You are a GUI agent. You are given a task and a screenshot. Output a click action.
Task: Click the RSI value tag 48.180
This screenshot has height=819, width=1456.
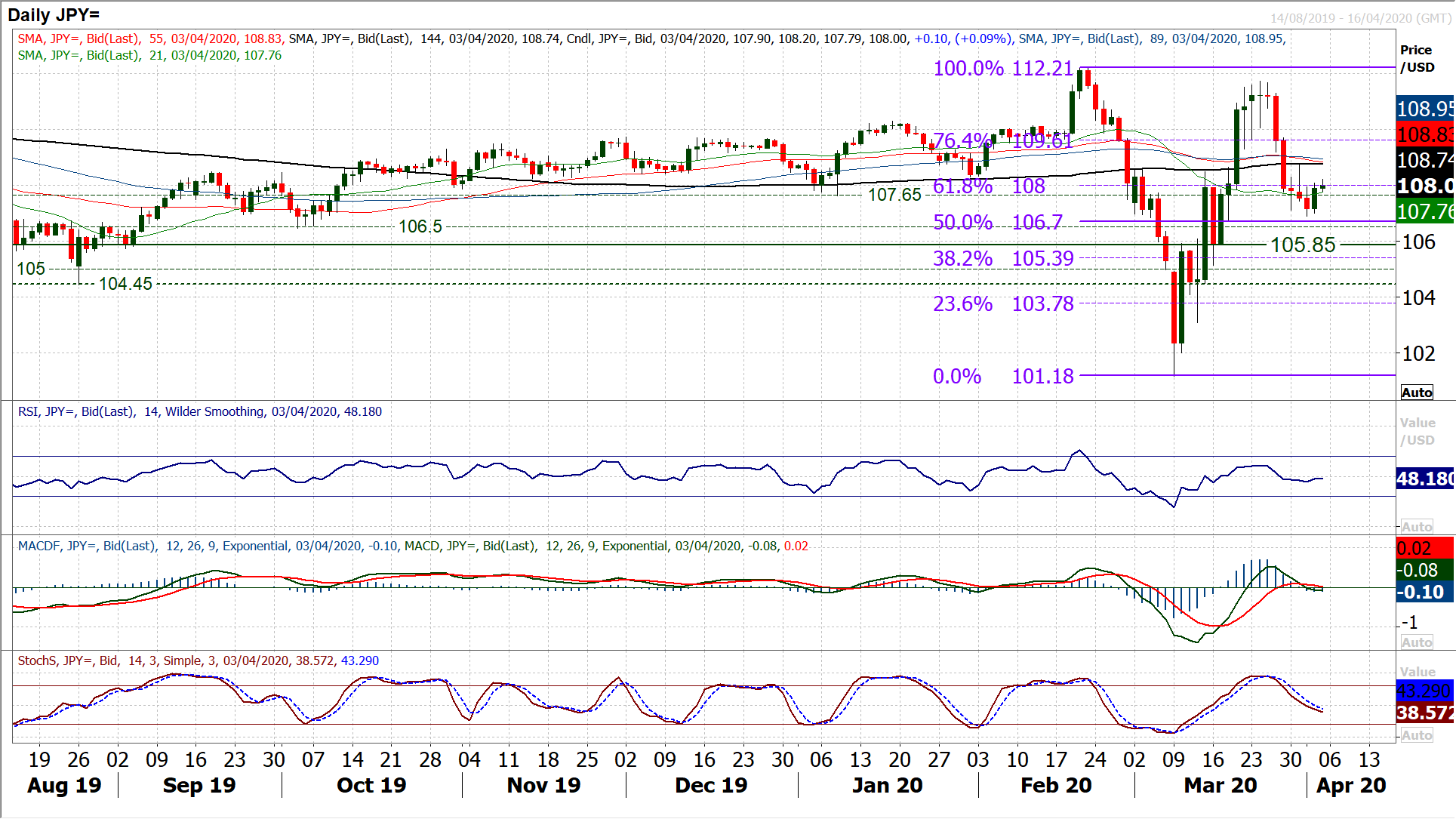(1425, 479)
